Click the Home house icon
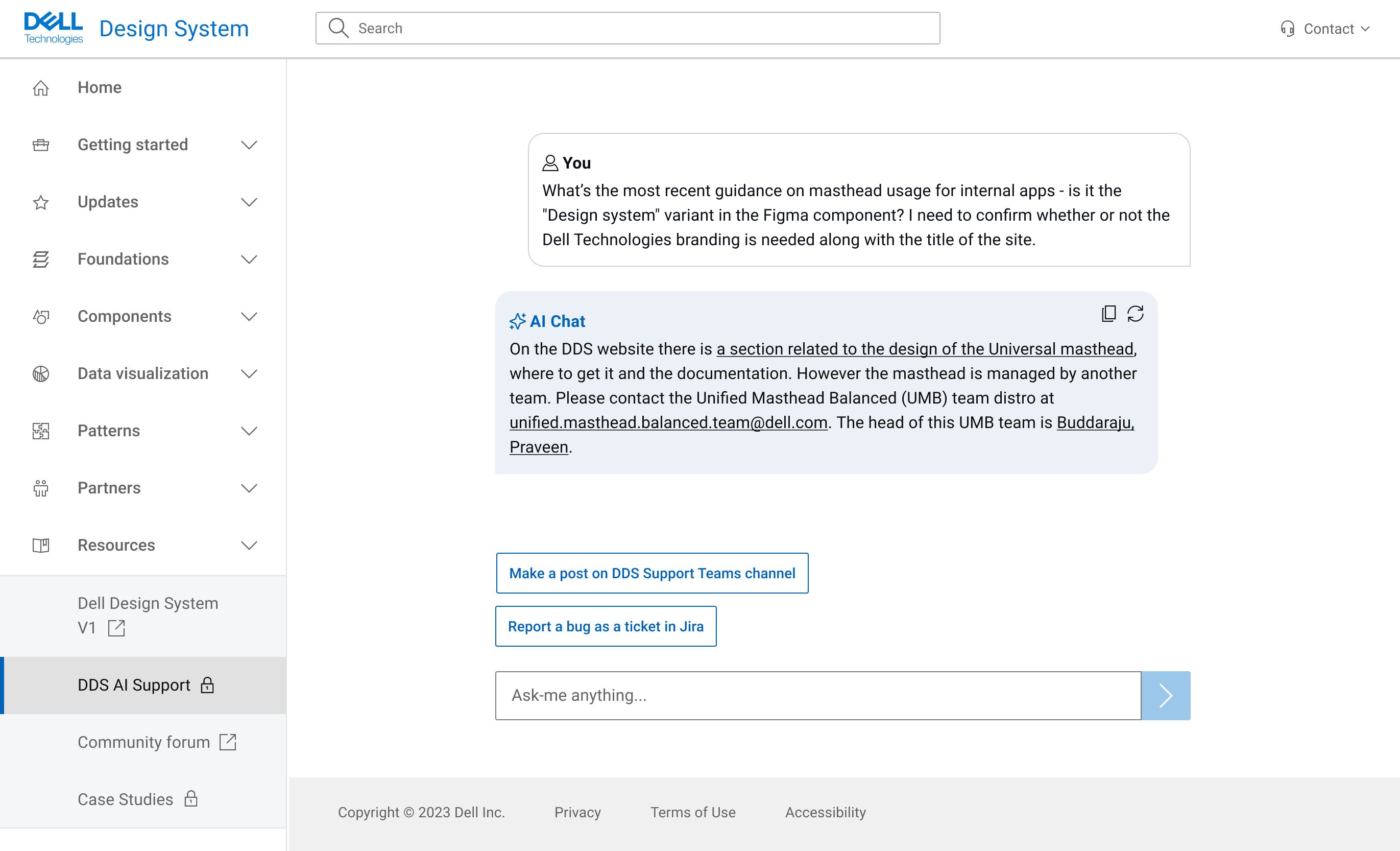The image size is (1400, 851). 41,88
